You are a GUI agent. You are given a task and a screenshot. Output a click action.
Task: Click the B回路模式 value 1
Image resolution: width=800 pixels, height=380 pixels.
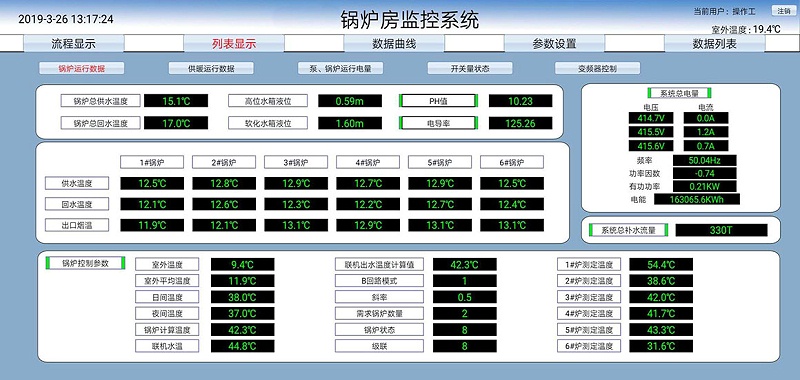pos(465,281)
